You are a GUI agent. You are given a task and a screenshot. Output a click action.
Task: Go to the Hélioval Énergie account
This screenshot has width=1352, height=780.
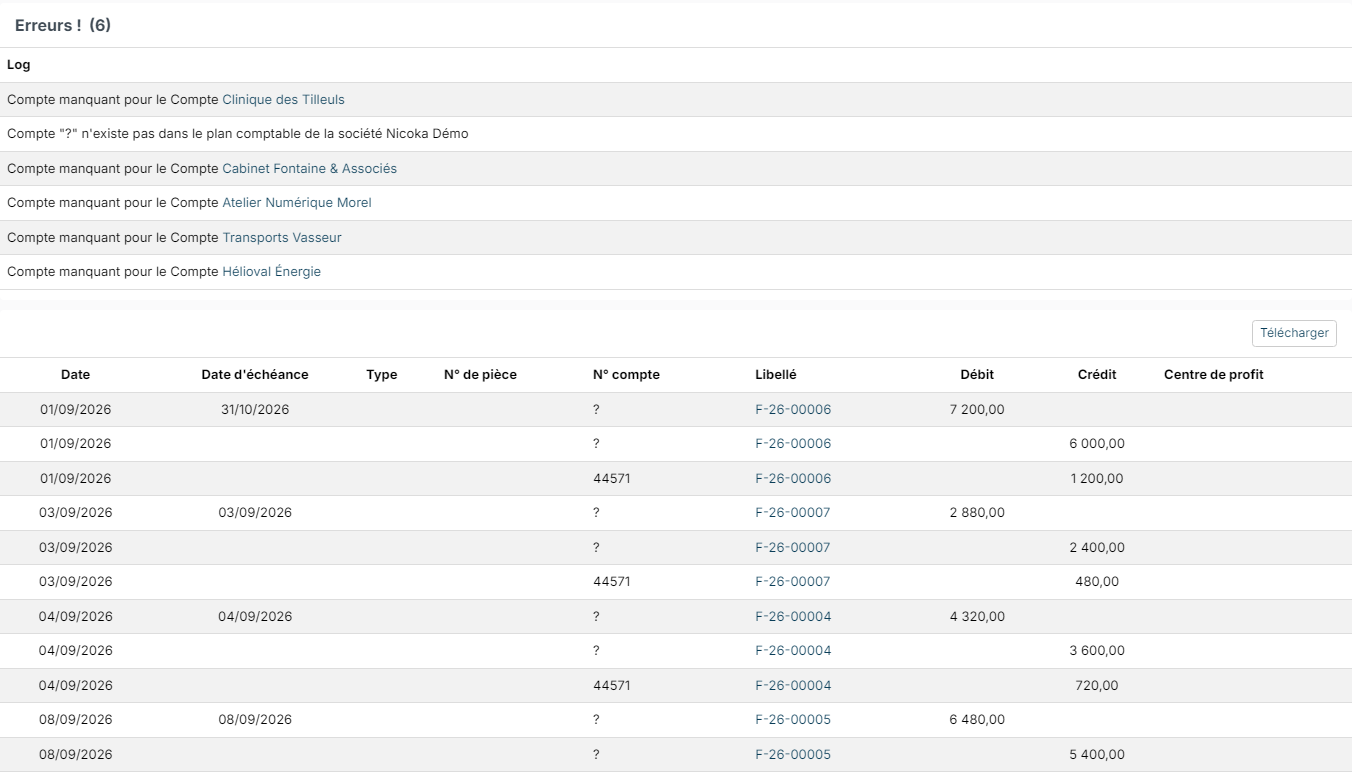point(271,271)
